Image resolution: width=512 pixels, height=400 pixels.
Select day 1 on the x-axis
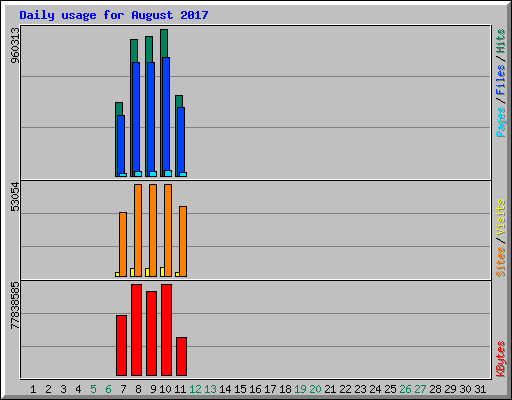[x=33, y=389]
